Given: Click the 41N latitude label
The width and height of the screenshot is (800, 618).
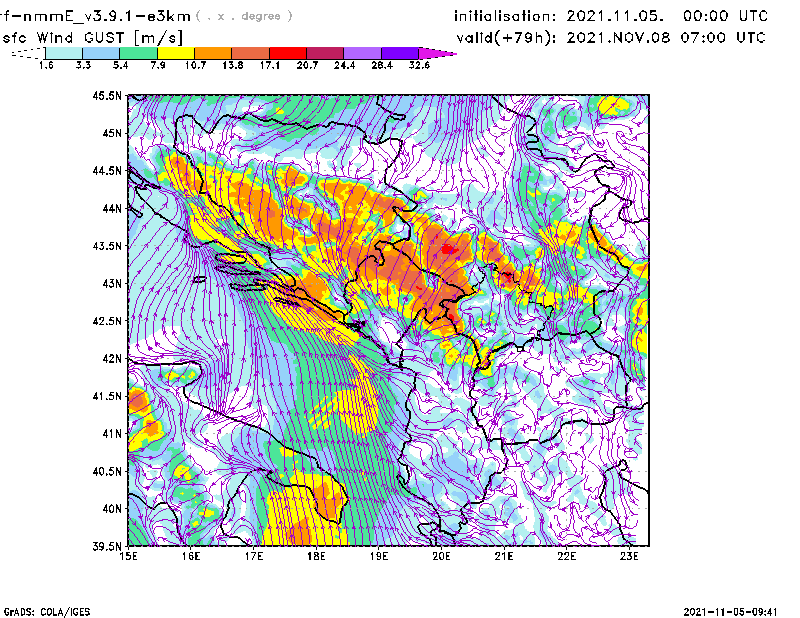Looking at the screenshot, I should (112, 433).
